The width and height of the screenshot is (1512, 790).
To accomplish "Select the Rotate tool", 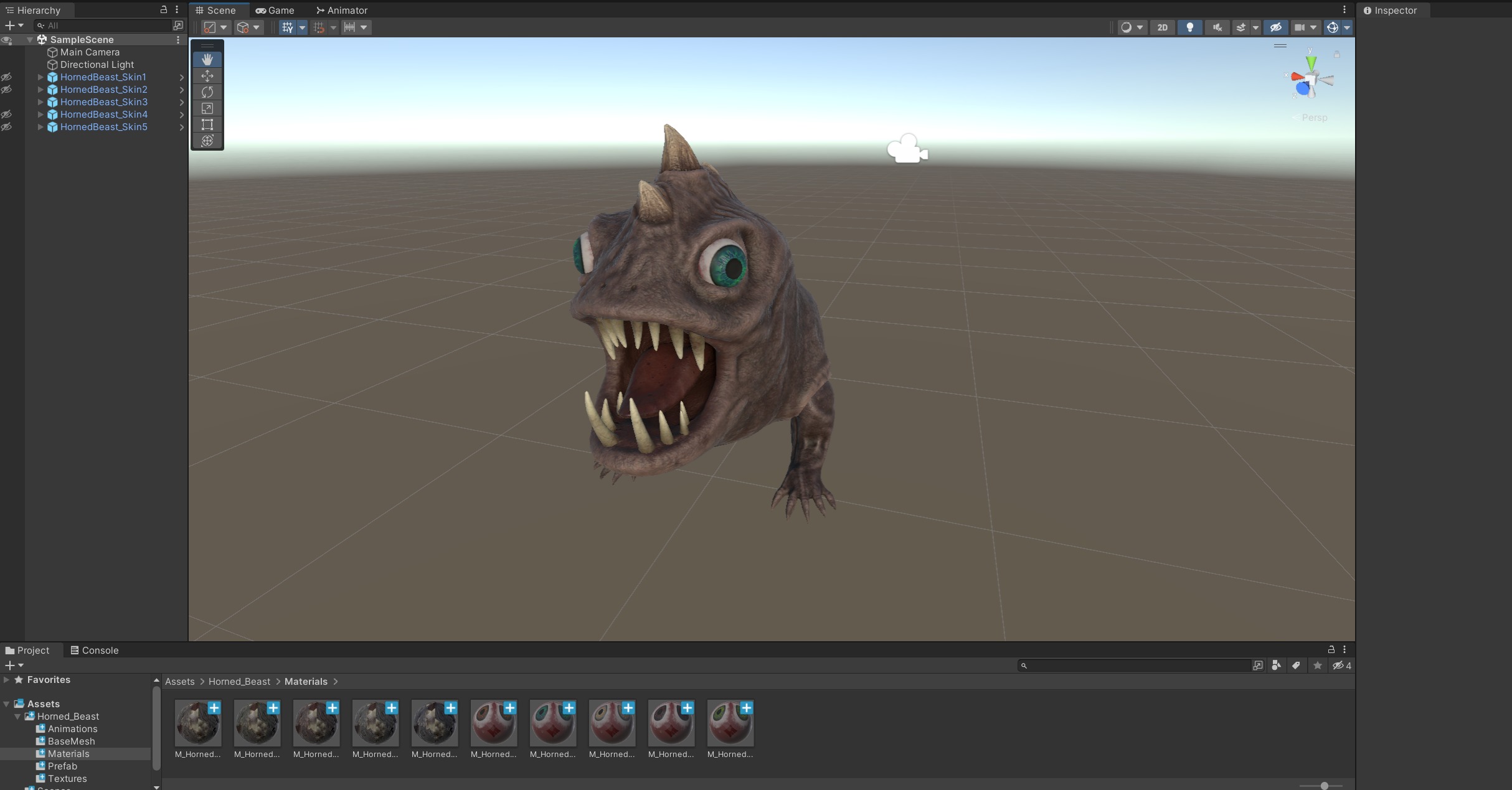I will (207, 92).
